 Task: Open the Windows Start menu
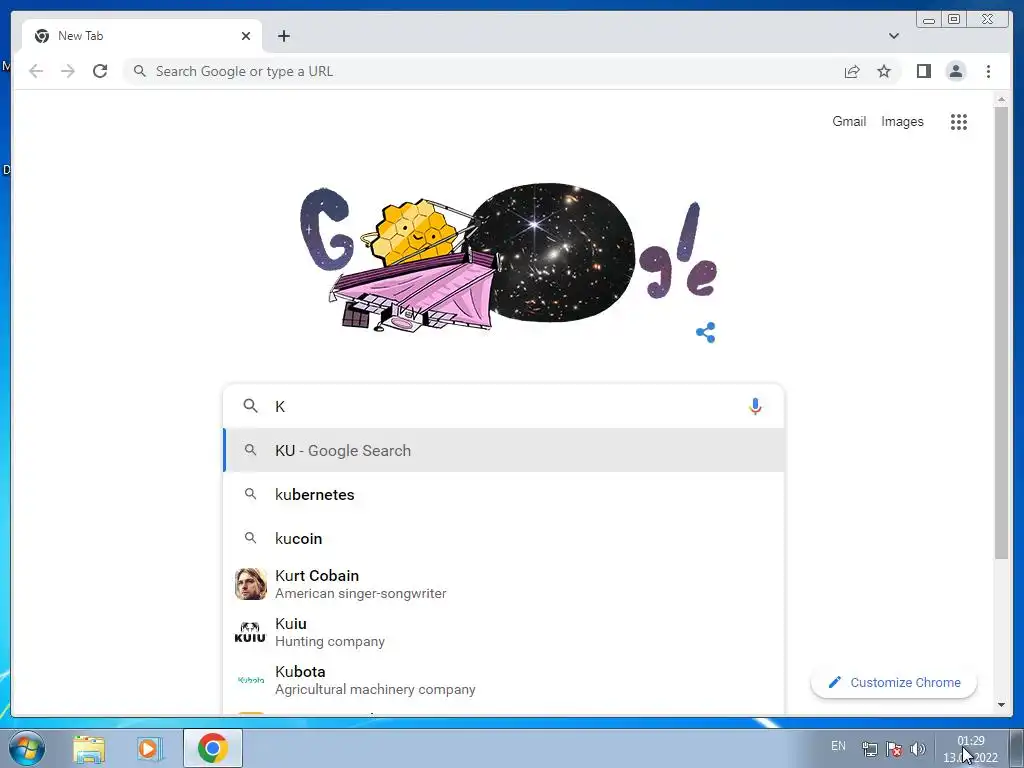coord(25,748)
